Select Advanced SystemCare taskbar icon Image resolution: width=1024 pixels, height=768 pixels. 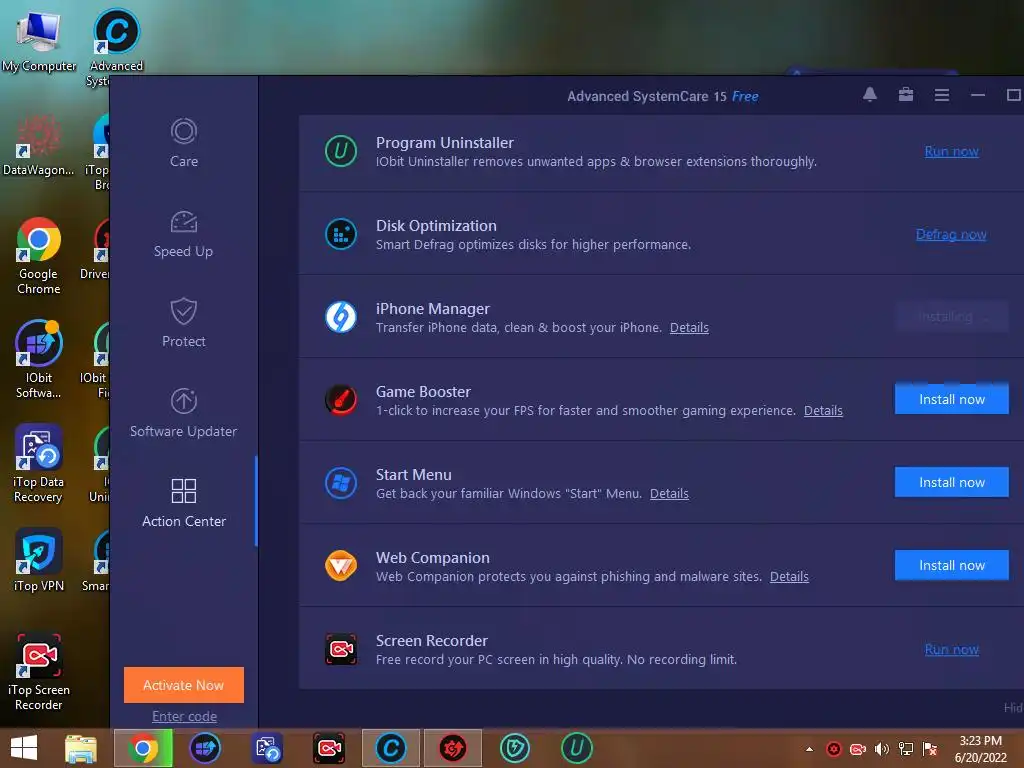[x=391, y=748]
